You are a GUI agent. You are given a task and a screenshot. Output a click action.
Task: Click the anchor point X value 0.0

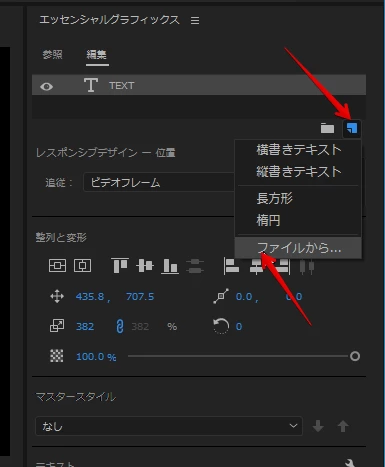pos(244,297)
